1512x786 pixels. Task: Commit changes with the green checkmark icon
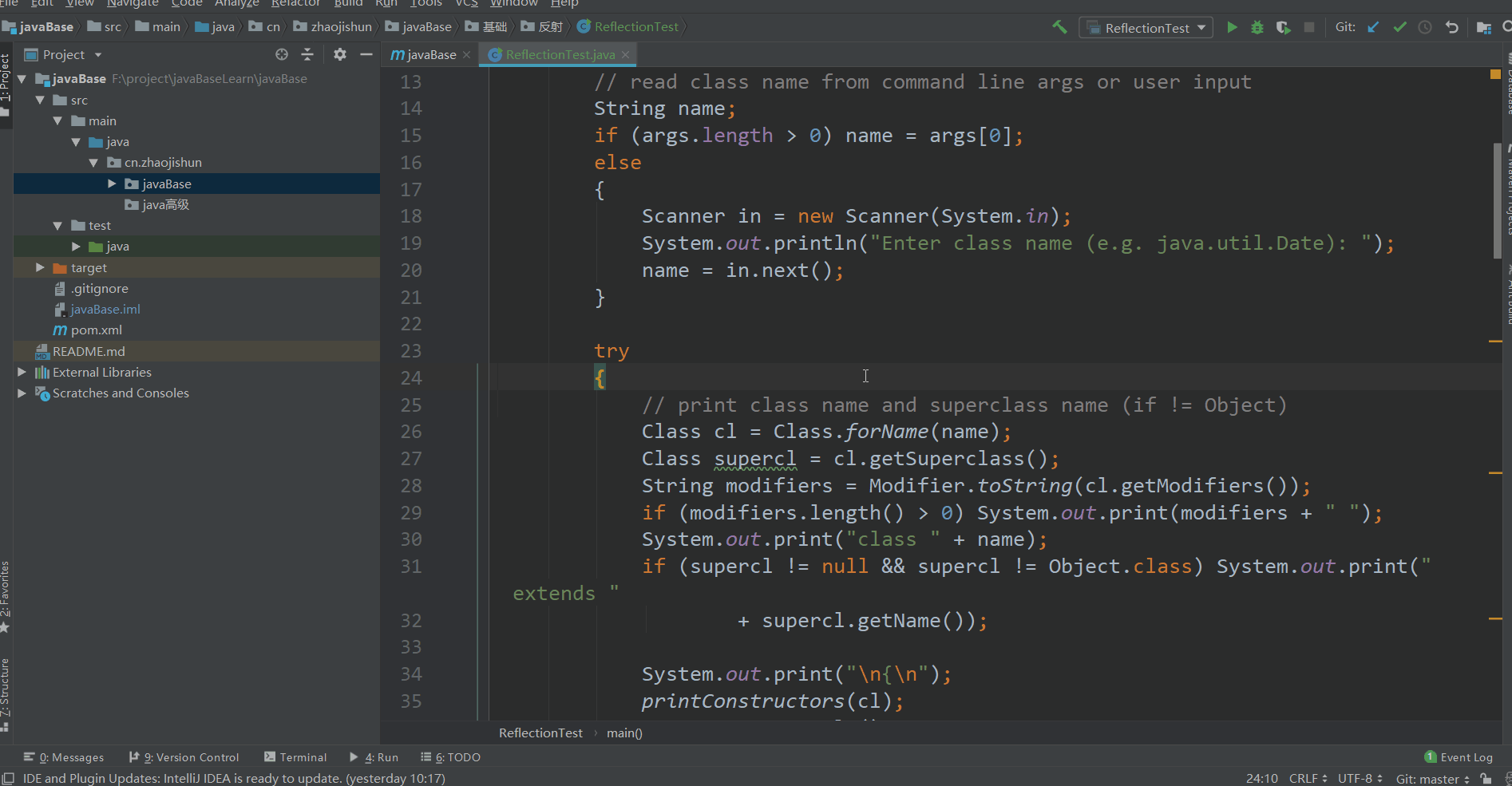coord(1399,28)
